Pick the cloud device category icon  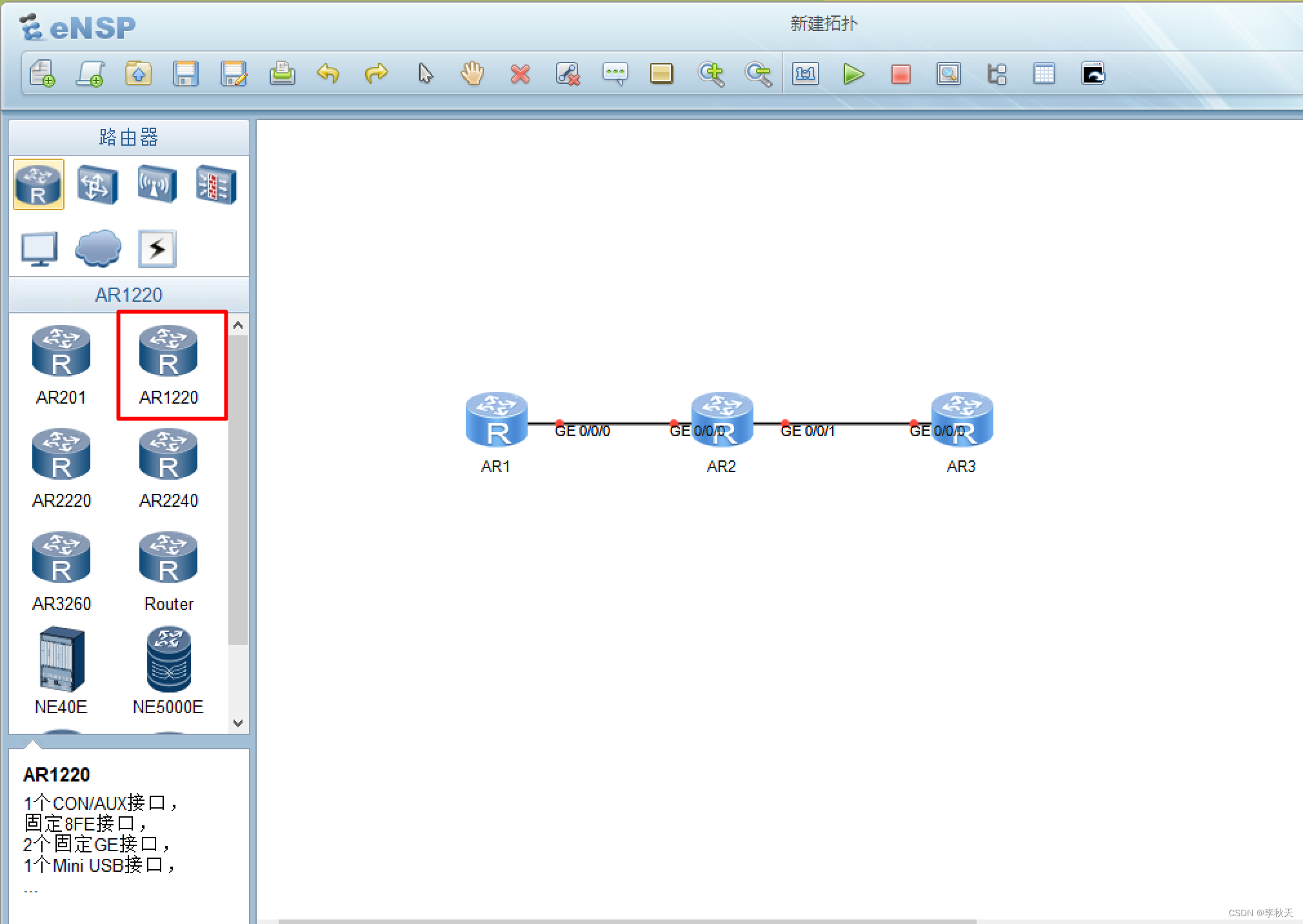(x=98, y=248)
